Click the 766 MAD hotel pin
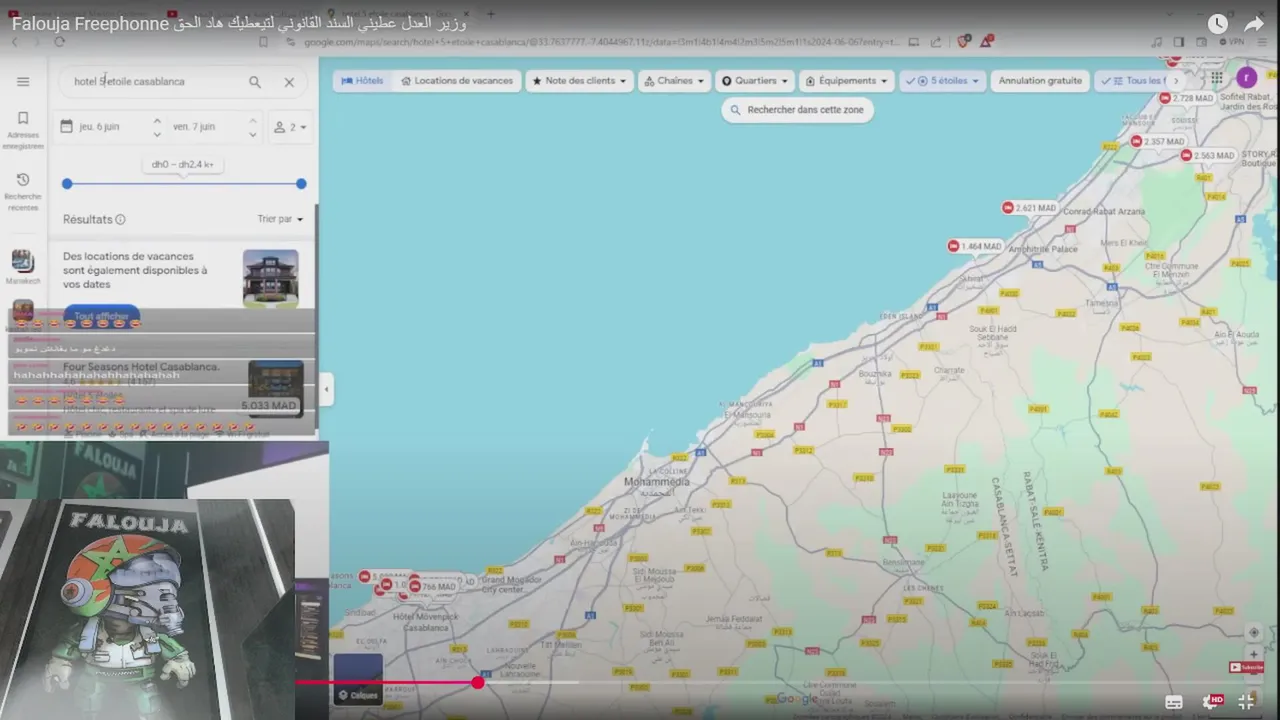 click(x=432, y=587)
